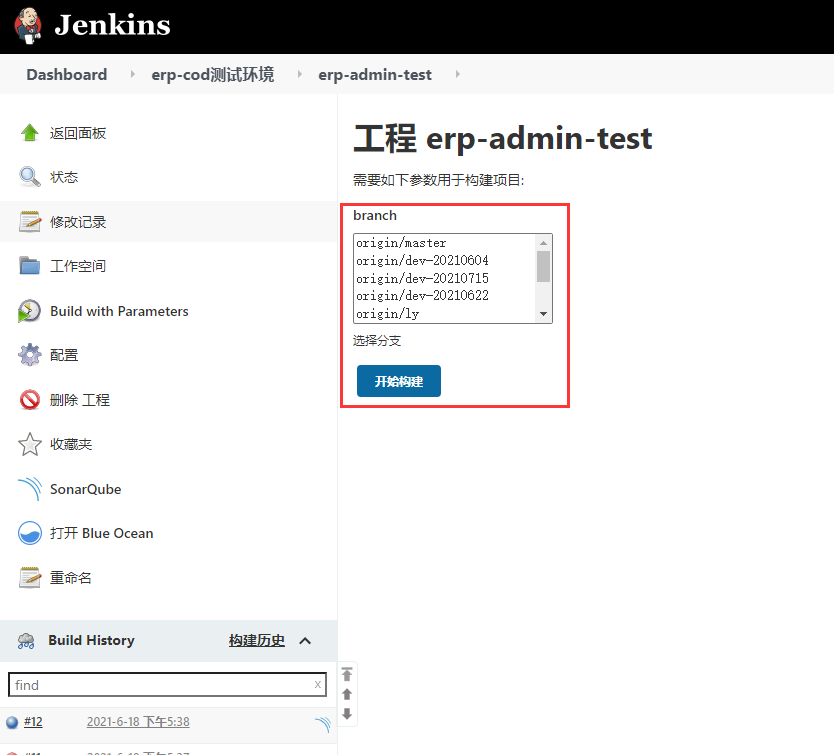Click the notepad 修改记录 icon
Viewport: 834px width, 755px height.
[x=30, y=221]
